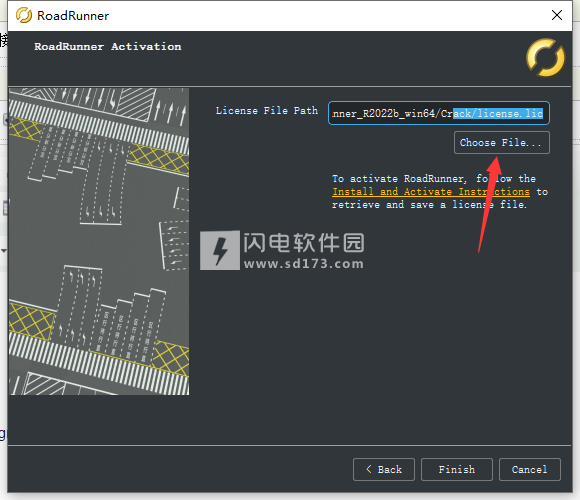
Task: Open the Choose File... browser
Action: click(x=502, y=143)
